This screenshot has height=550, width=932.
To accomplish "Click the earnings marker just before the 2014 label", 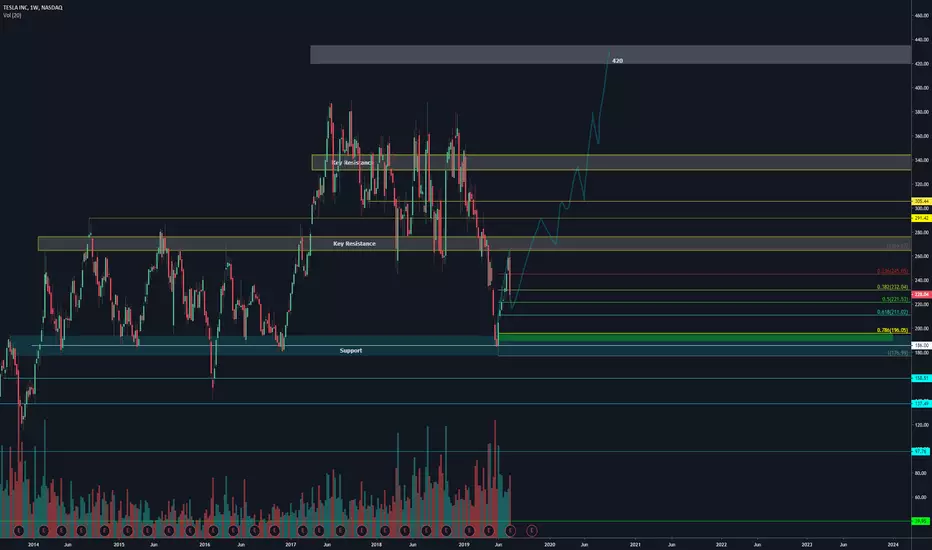I will [19, 530].
